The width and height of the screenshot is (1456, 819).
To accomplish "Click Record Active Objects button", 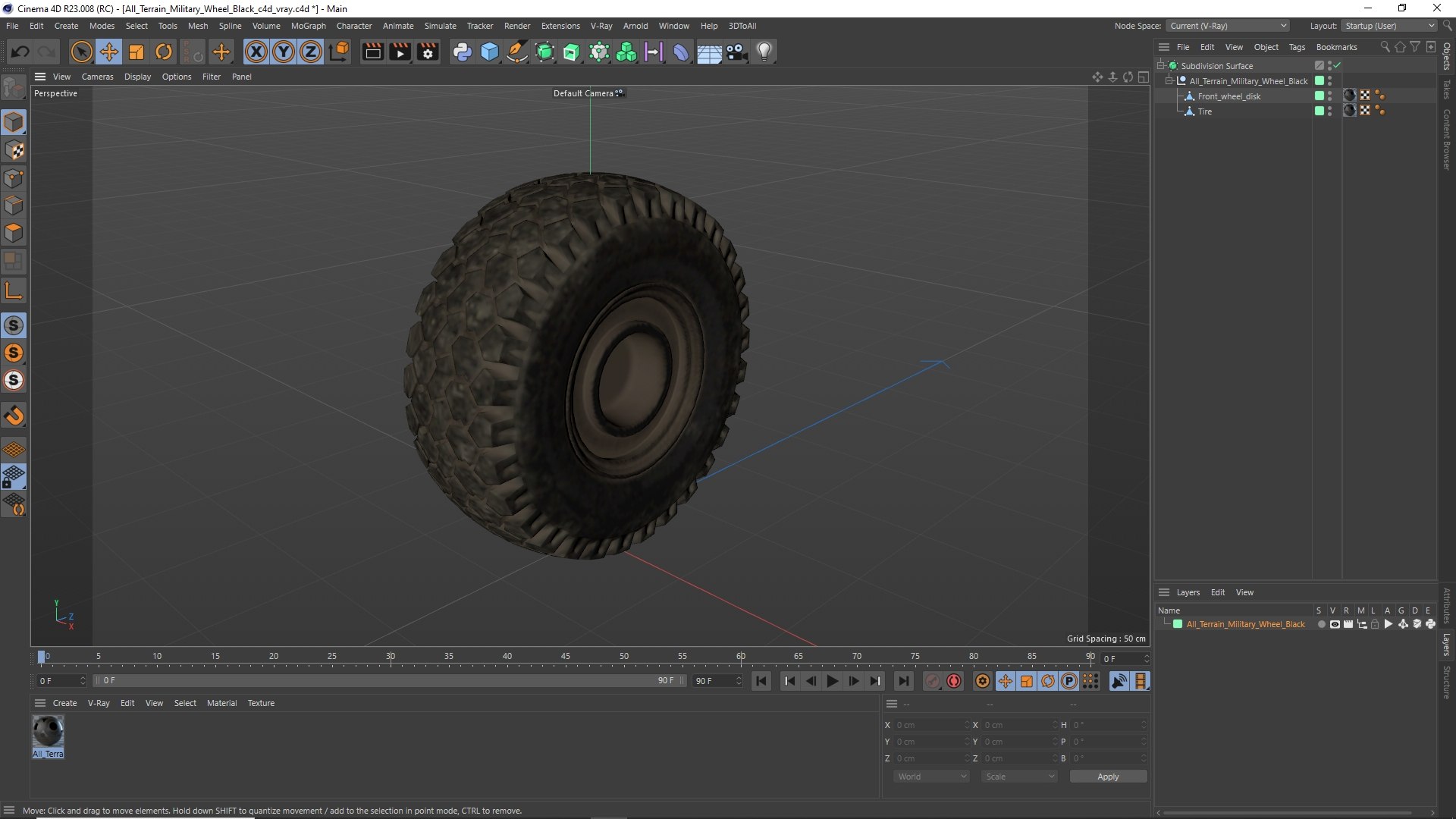I will (x=933, y=681).
